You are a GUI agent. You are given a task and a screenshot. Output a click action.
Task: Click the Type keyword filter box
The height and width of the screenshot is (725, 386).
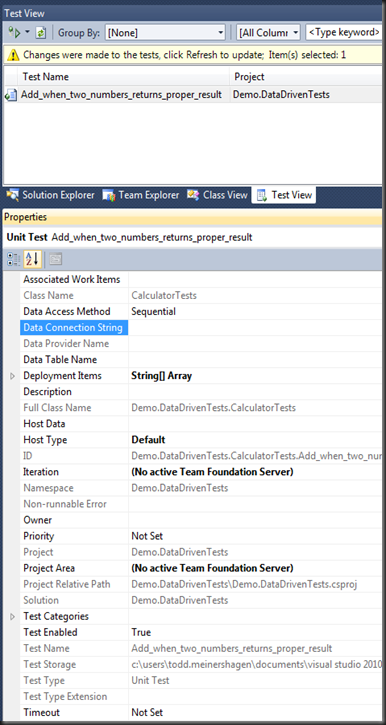coord(344,32)
